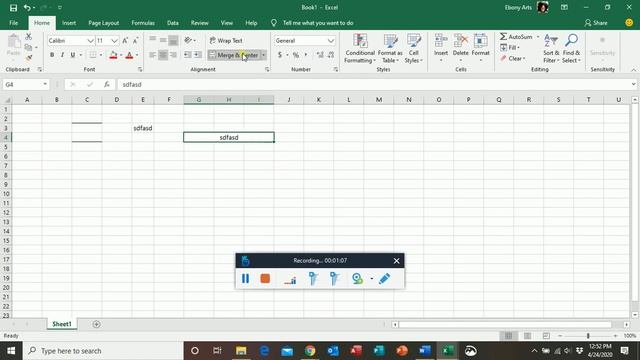Open the Alignment settings dialog launcher
Screen dimensions: 640x360
267,70
